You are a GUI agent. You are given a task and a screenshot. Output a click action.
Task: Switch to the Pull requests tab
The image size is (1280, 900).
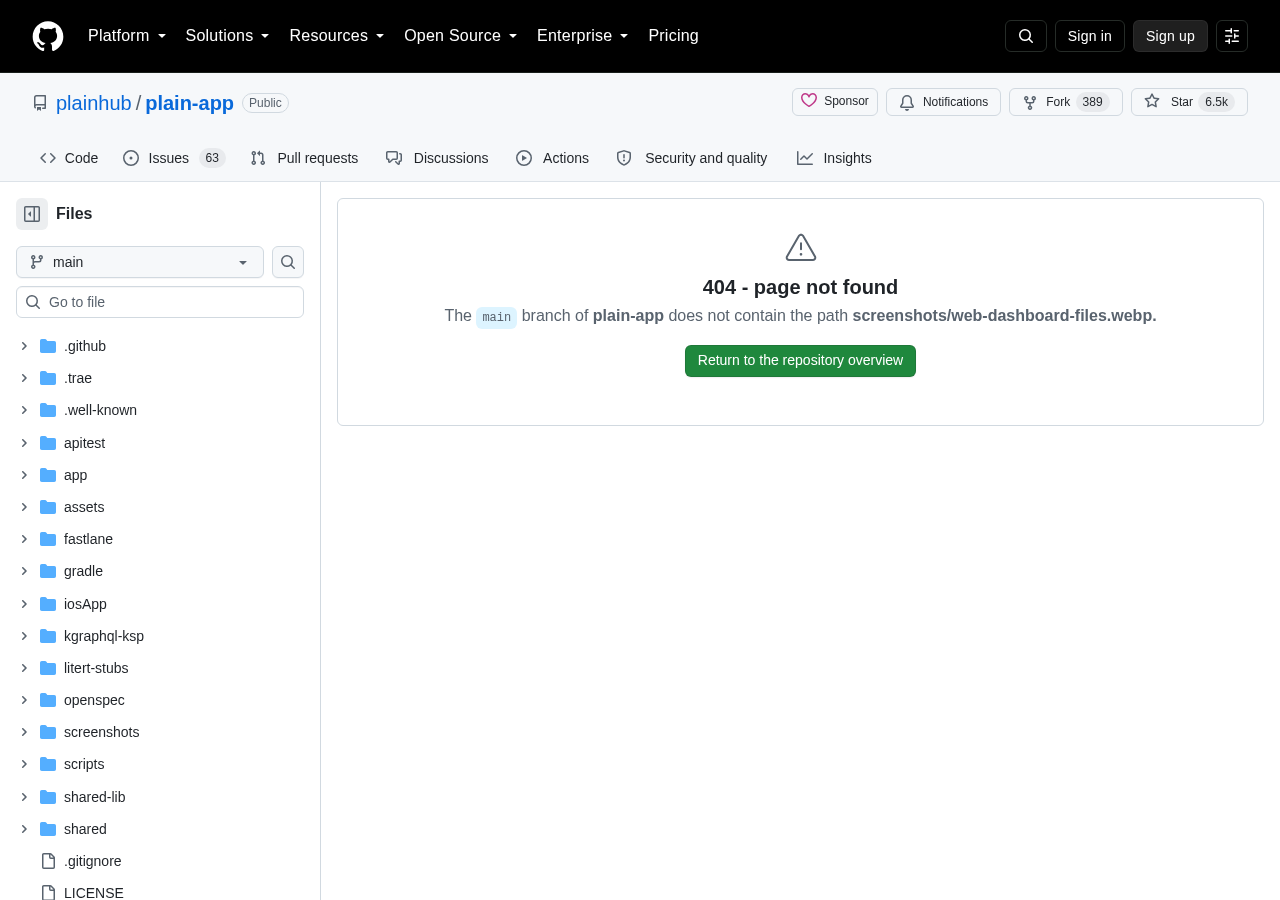[304, 158]
